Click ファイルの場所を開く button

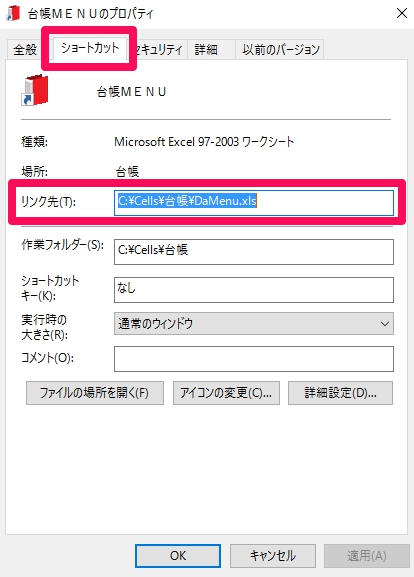tap(95, 393)
